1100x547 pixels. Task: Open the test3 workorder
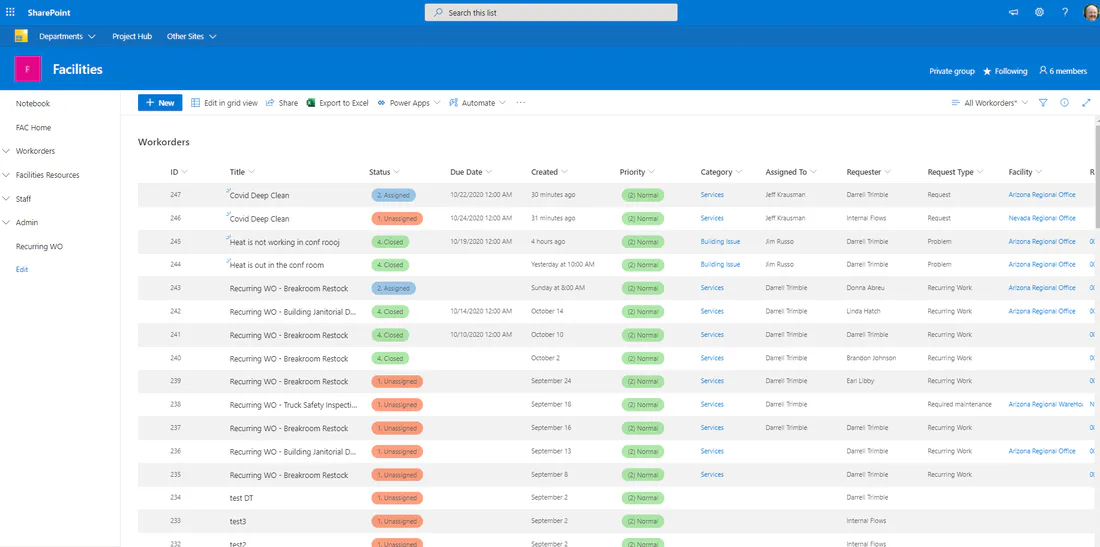pos(238,521)
